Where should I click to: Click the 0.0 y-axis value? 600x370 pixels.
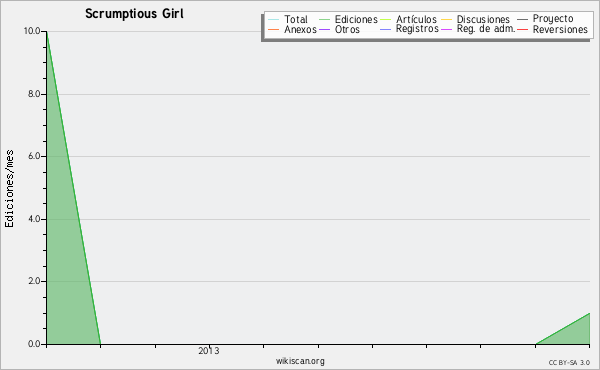pos(34,344)
